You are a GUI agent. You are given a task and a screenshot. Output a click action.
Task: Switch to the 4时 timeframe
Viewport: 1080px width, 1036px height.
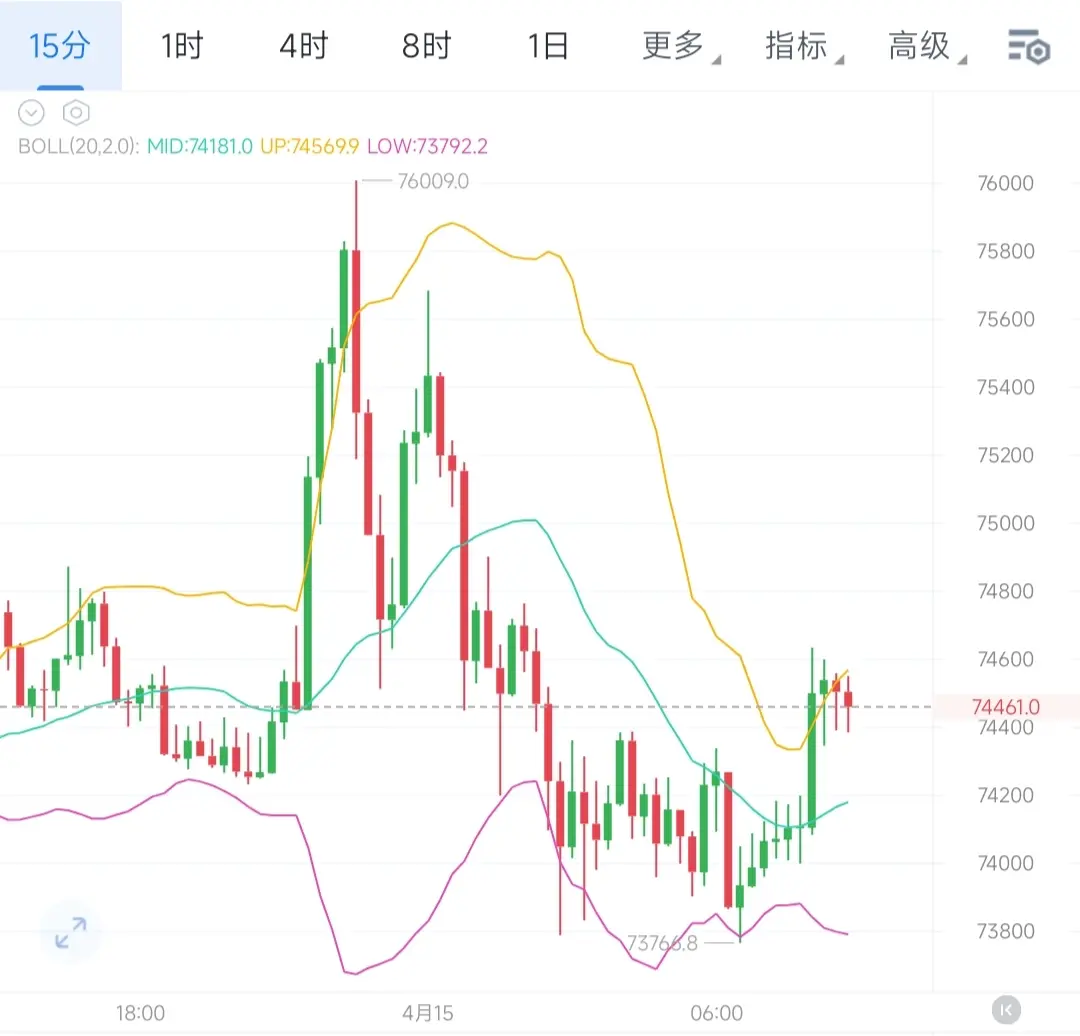pos(304,46)
